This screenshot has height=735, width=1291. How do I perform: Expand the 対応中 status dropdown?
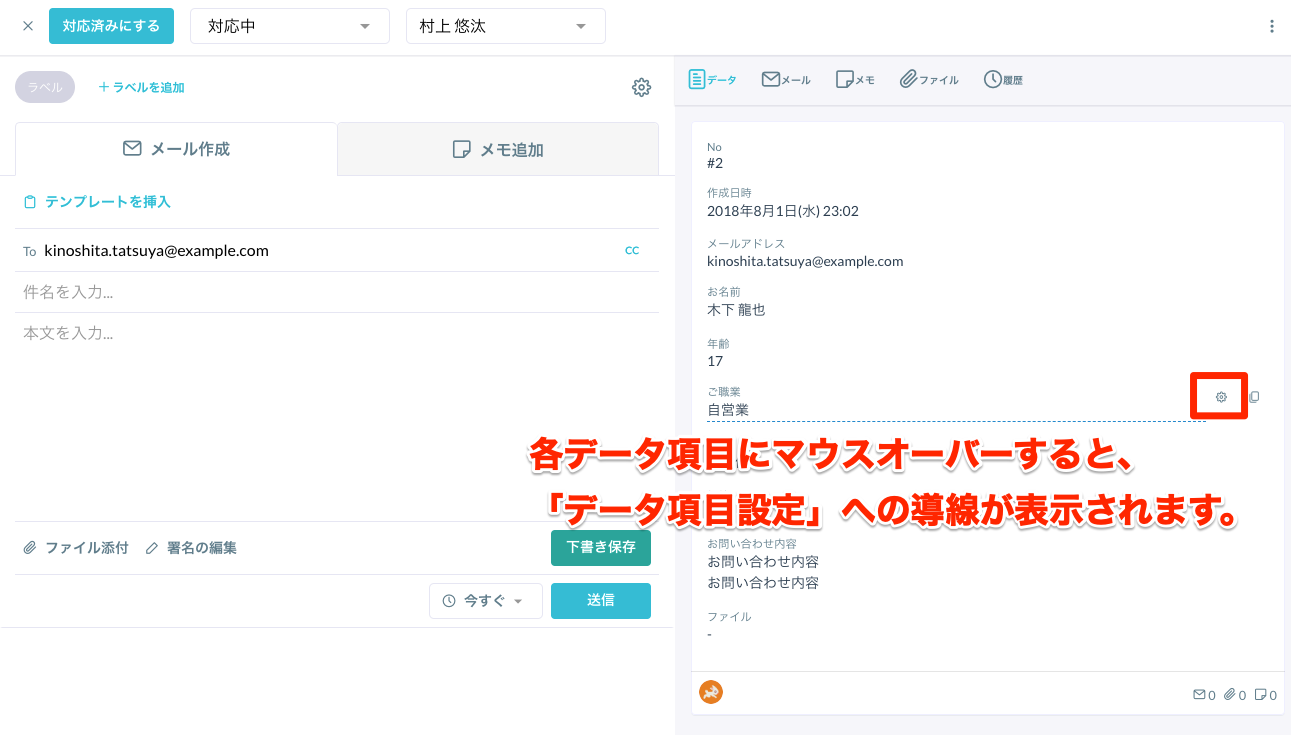(x=289, y=26)
